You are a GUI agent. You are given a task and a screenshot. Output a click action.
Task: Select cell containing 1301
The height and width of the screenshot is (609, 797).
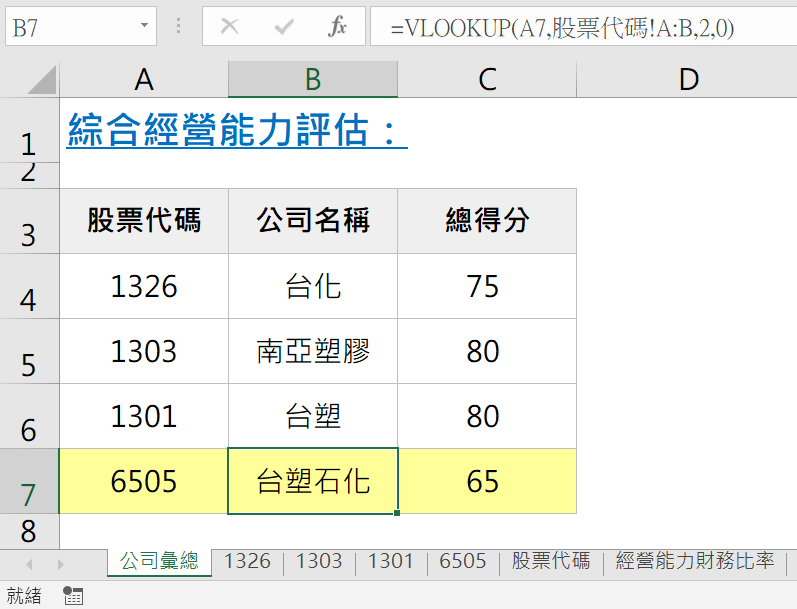(x=144, y=416)
